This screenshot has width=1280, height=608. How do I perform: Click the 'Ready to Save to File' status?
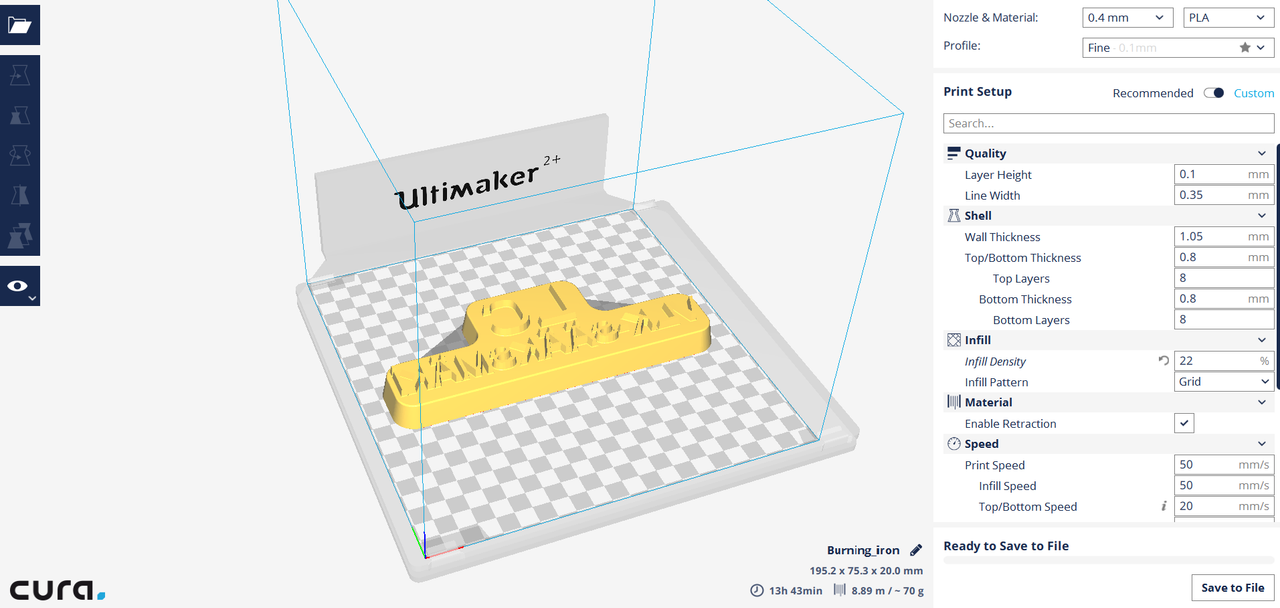tap(1006, 546)
